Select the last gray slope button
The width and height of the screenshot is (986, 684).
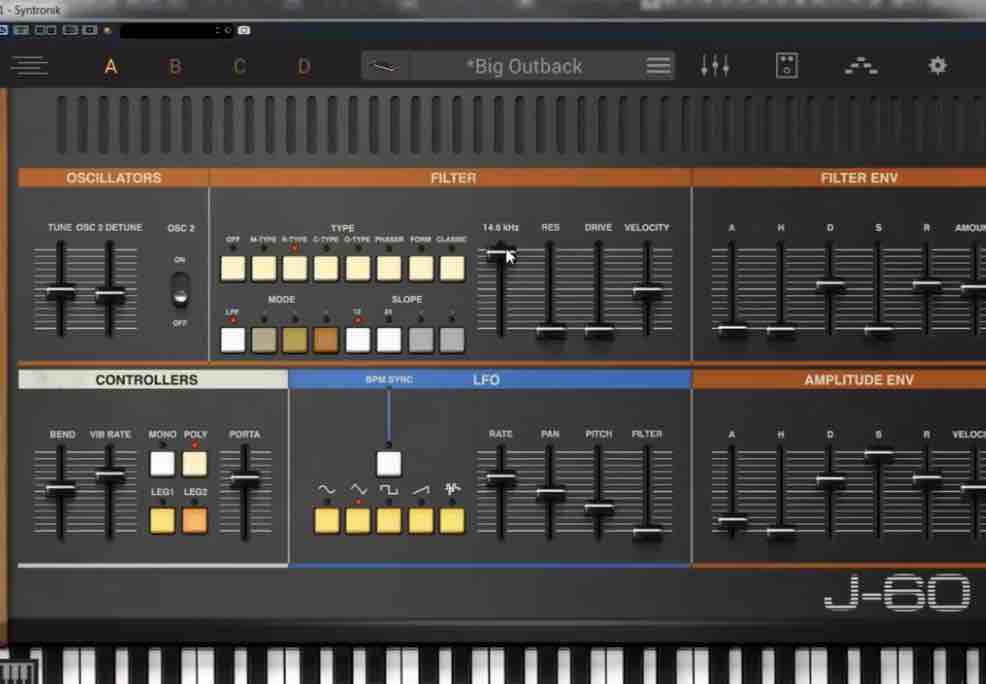click(x=451, y=339)
